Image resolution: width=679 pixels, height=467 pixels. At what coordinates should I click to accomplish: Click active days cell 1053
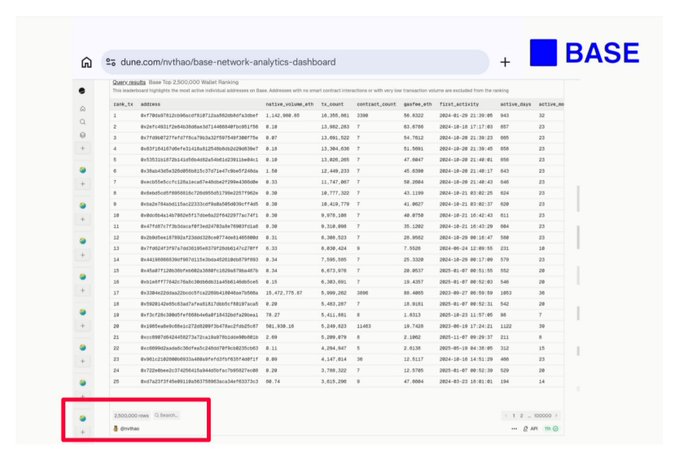click(506, 293)
